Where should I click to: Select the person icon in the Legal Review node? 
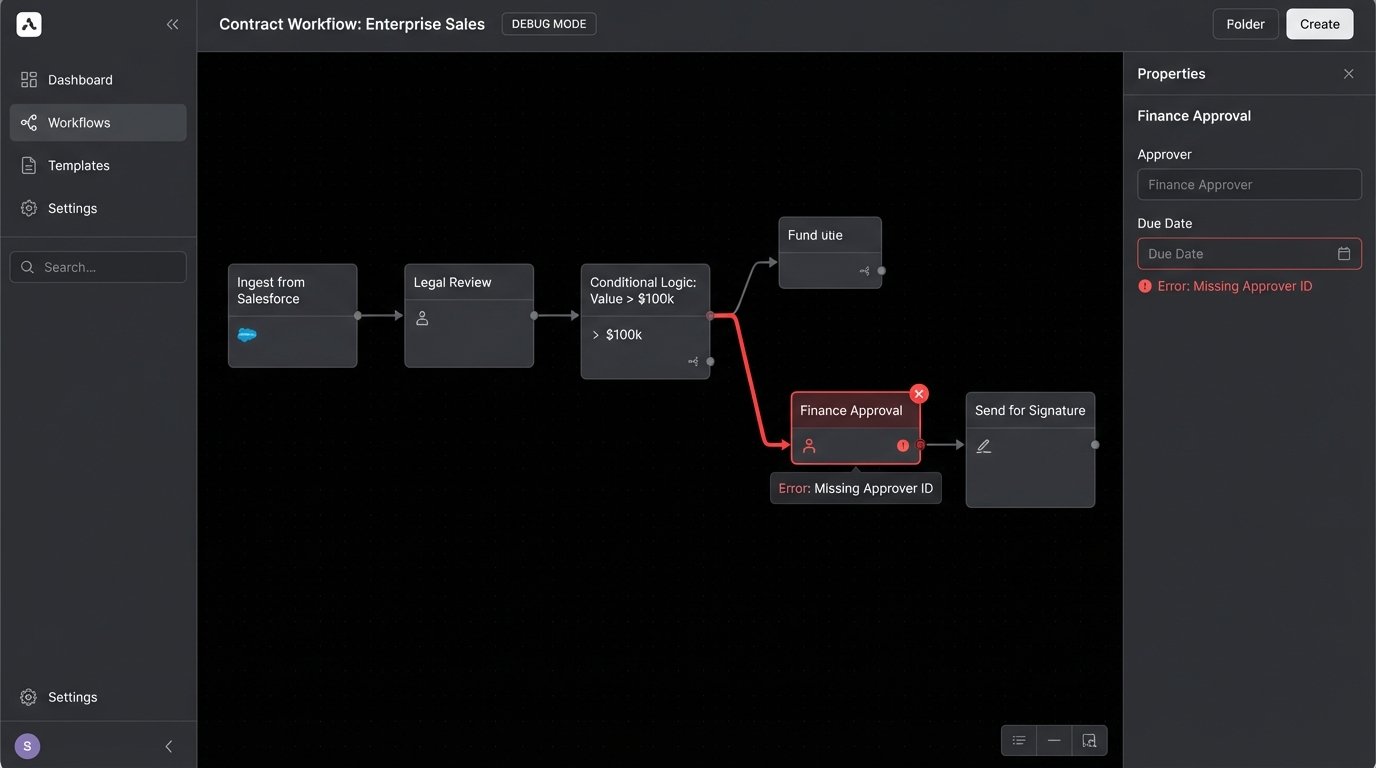click(421, 318)
